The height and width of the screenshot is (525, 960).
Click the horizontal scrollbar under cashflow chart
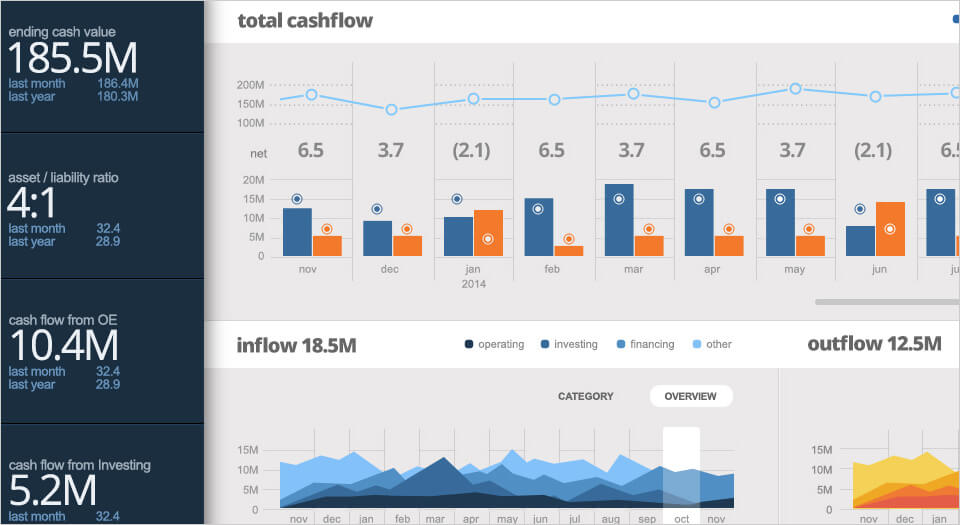[x=880, y=301]
